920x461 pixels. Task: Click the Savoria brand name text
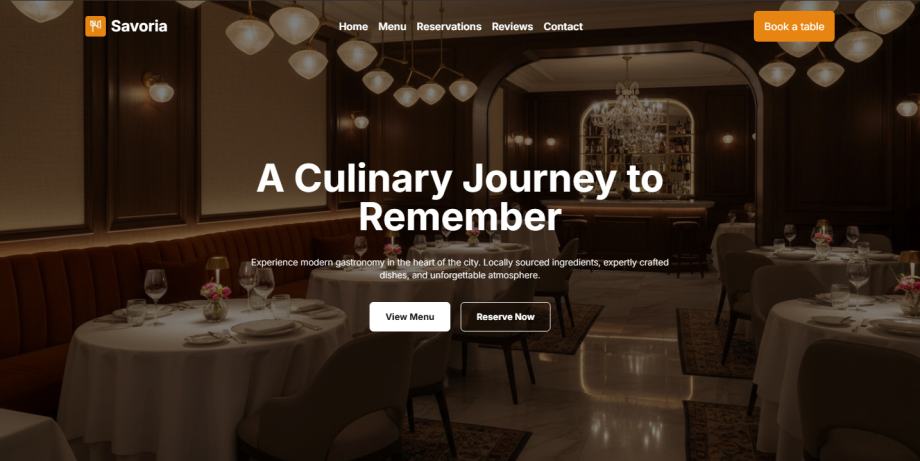point(139,26)
